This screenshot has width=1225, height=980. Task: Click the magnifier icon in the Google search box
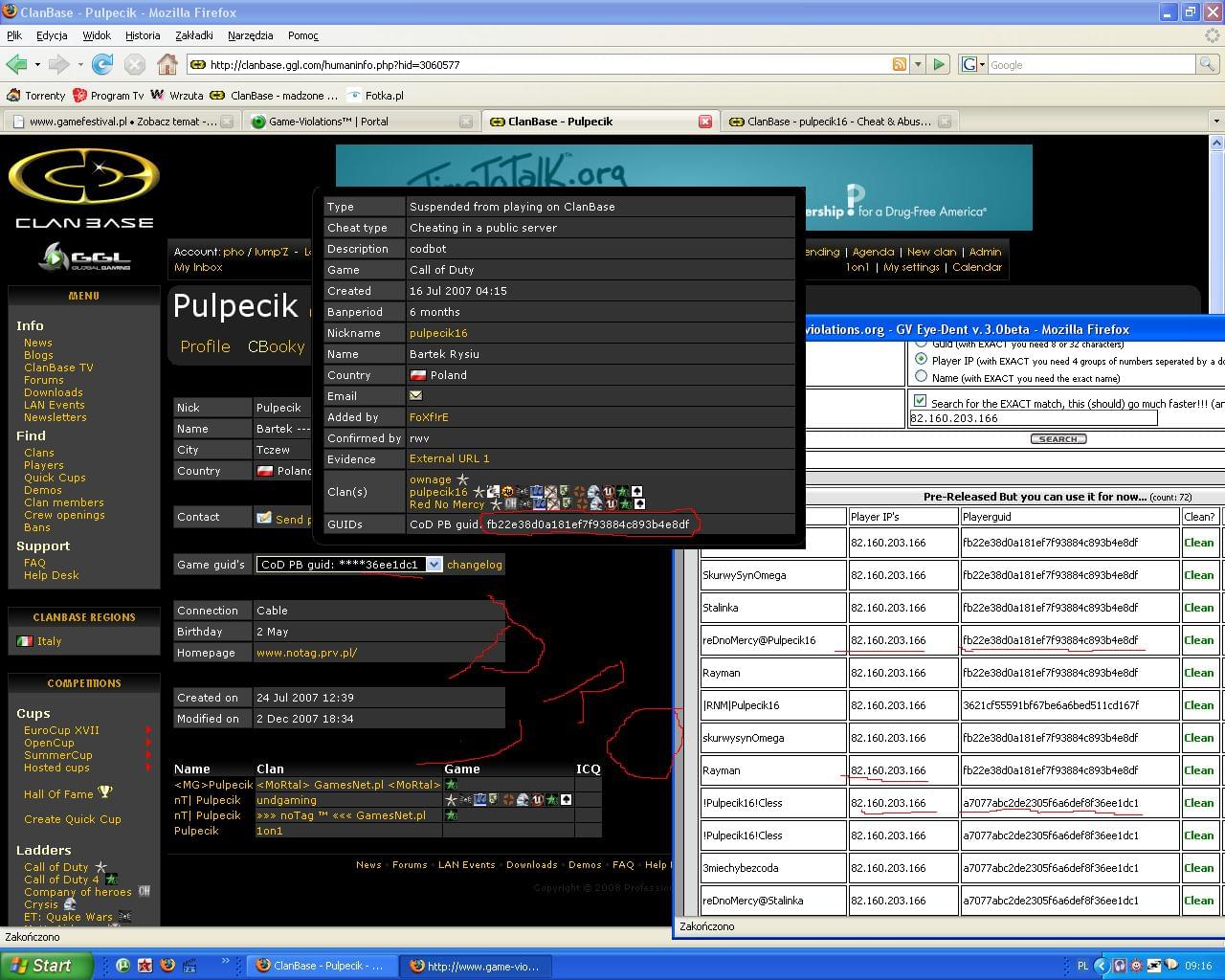(x=1207, y=64)
